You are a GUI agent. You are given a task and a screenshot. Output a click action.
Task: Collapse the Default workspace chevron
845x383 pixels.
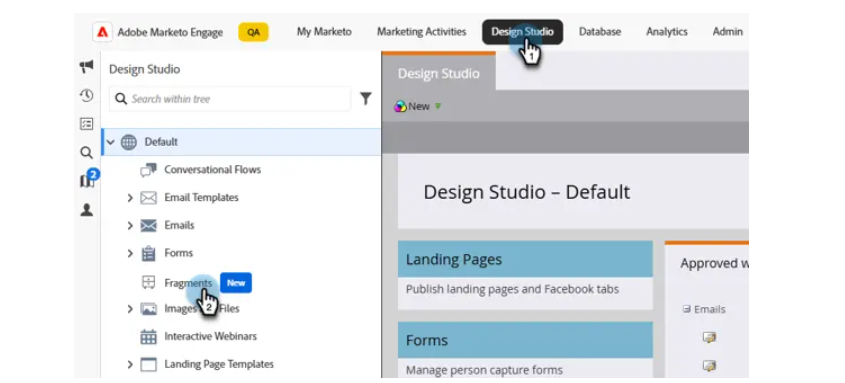110,142
